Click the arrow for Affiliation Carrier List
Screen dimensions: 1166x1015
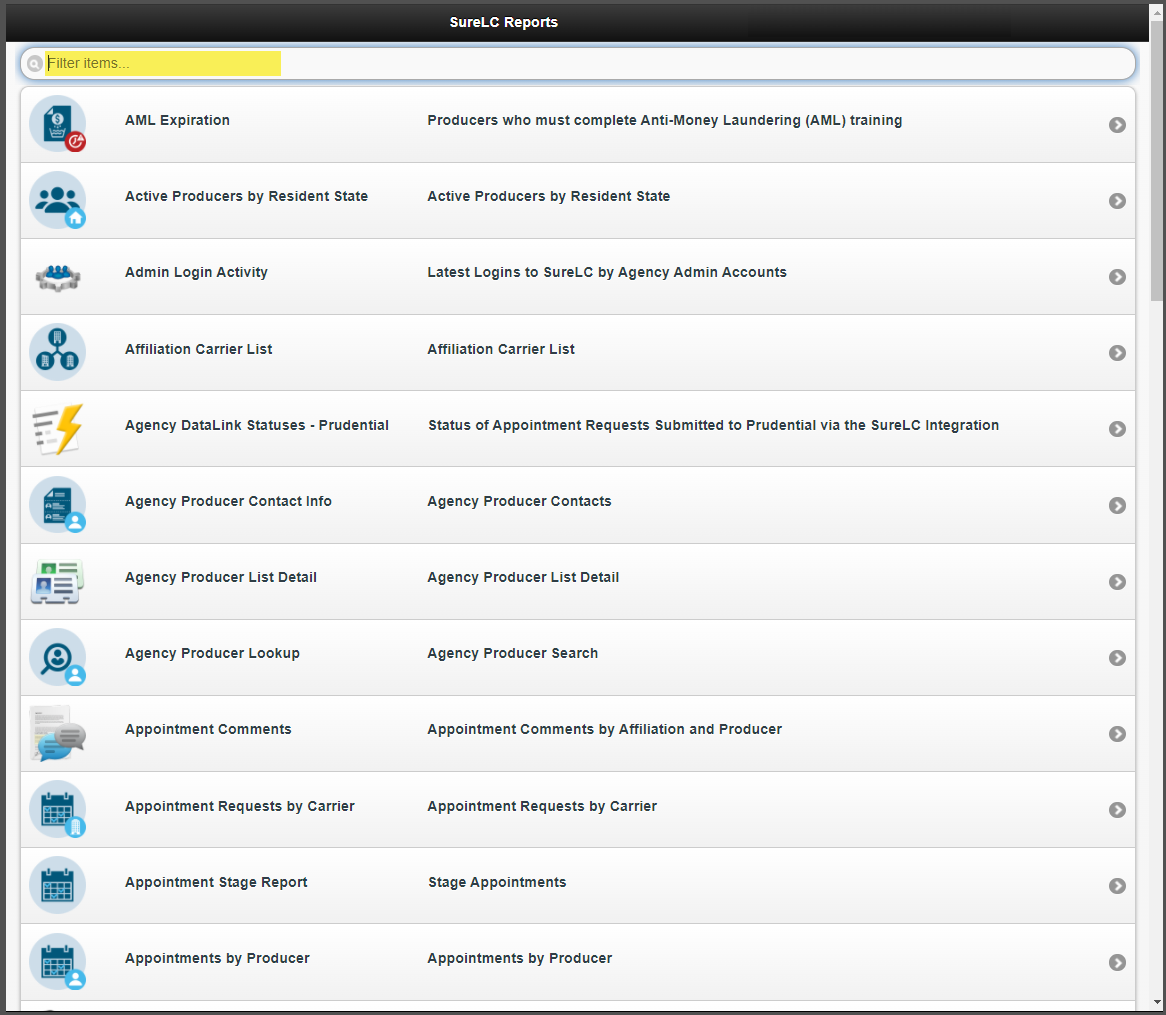pyautogui.click(x=1117, y=353)
